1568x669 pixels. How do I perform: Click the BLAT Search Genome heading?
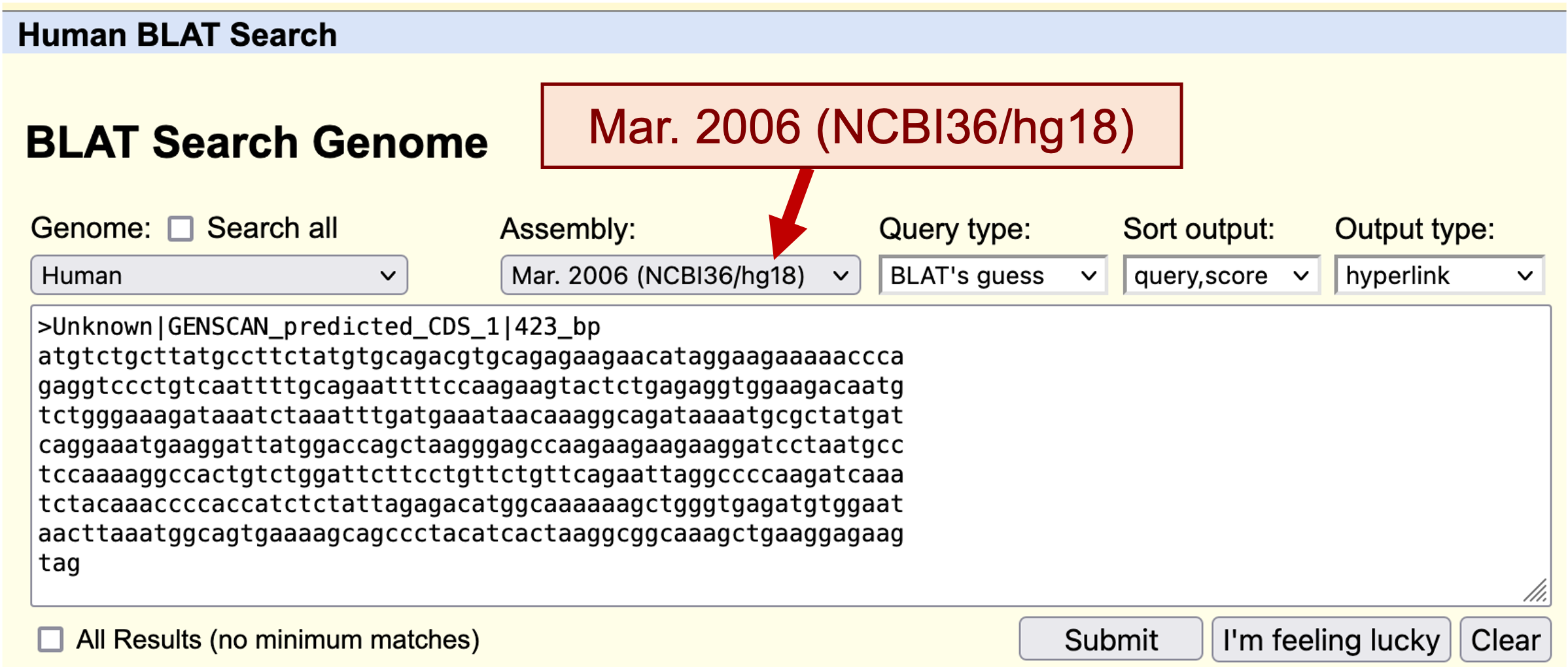tap(256, 142)
